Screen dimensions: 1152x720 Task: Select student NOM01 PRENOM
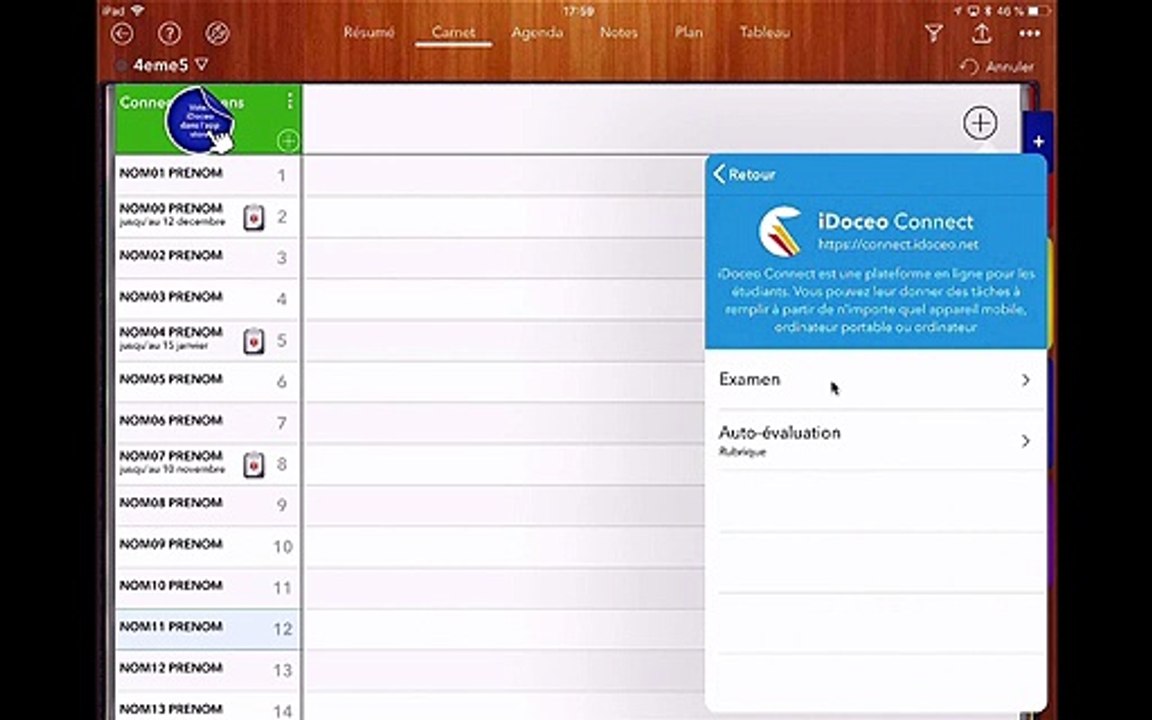click(171, 174)
